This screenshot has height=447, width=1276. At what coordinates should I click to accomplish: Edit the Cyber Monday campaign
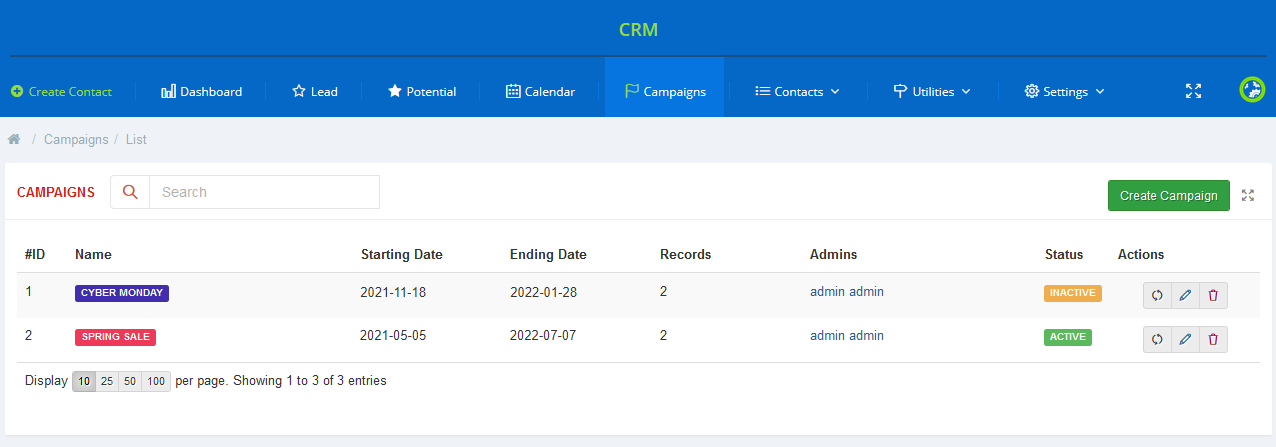coord(1185,295)
